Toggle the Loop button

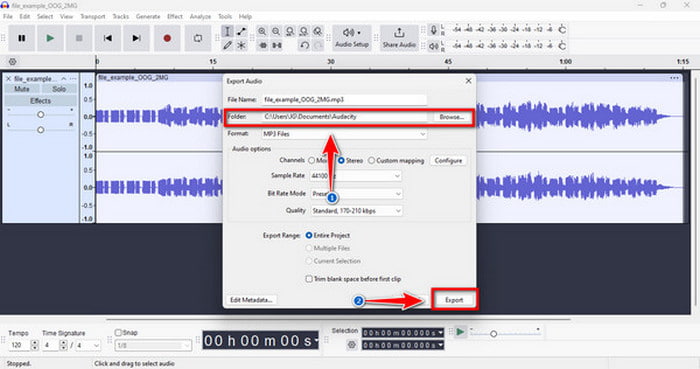coord(198,38)
